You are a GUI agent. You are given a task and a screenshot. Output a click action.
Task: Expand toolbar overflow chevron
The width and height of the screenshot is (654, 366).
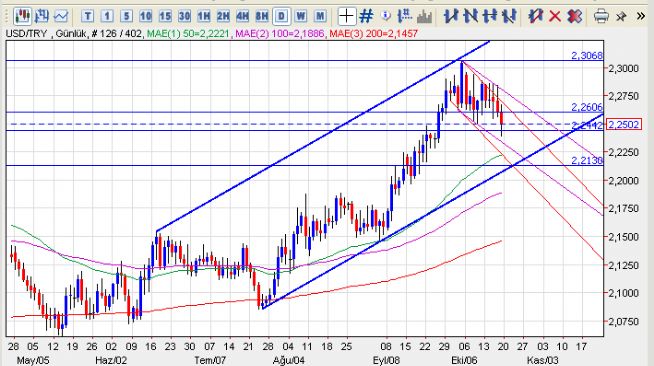[641, 16]
